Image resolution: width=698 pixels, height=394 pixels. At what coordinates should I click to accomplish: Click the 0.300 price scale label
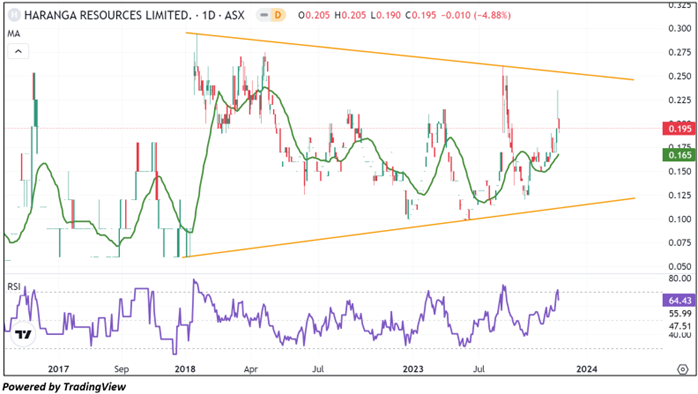click(680, 28)
